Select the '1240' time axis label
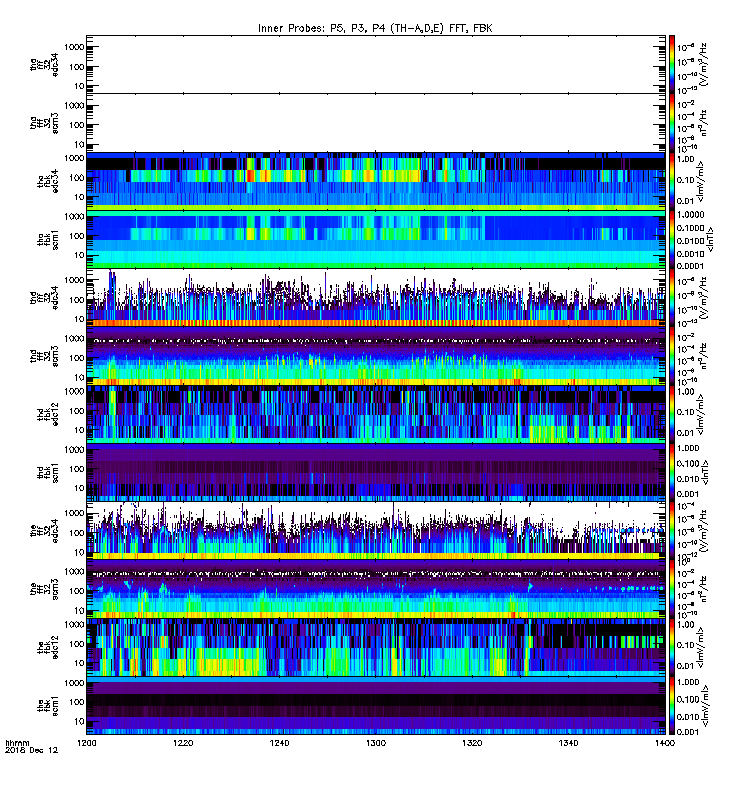The width and height of the screenshot is (750, 800). 280,743
